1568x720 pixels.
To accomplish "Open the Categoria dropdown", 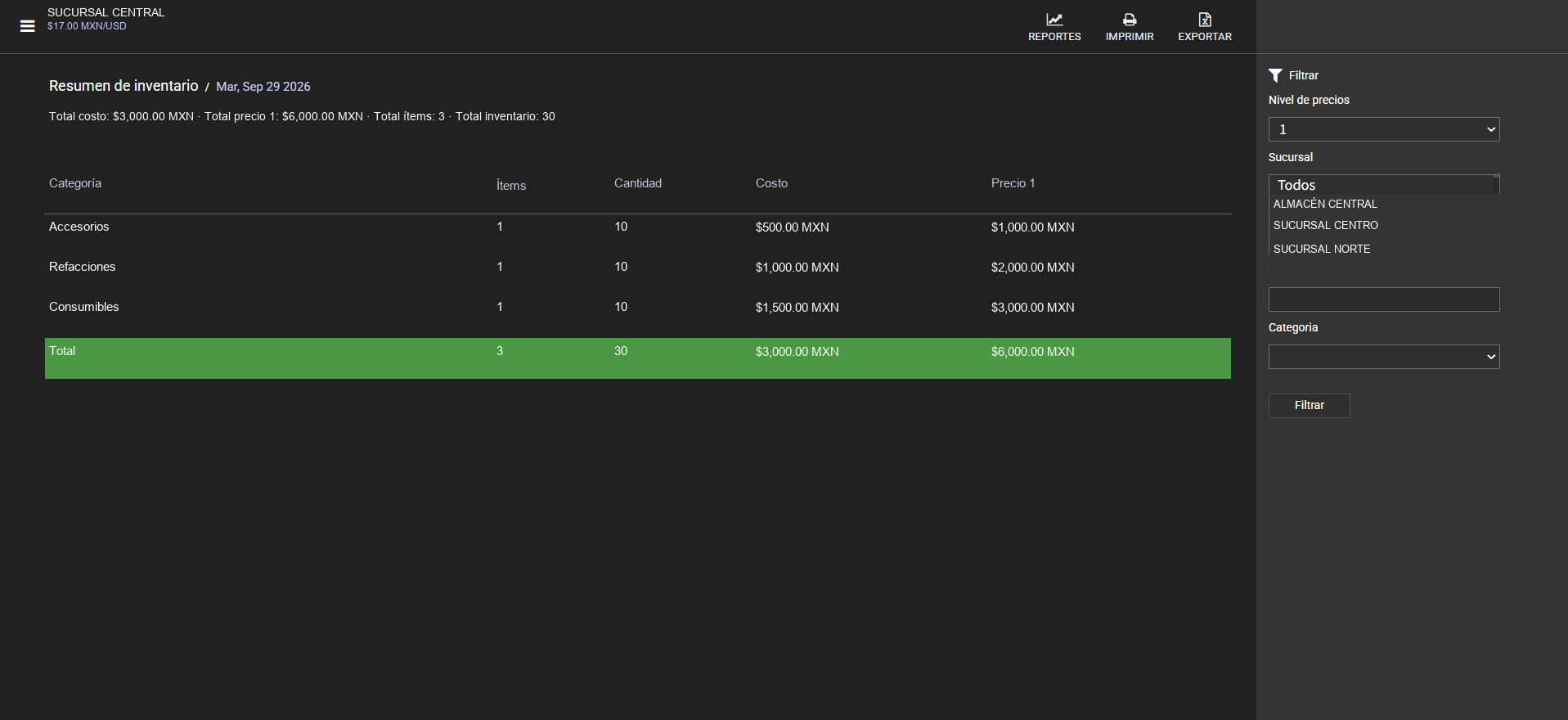I will pyautogui.click(x=1384, y=357).
